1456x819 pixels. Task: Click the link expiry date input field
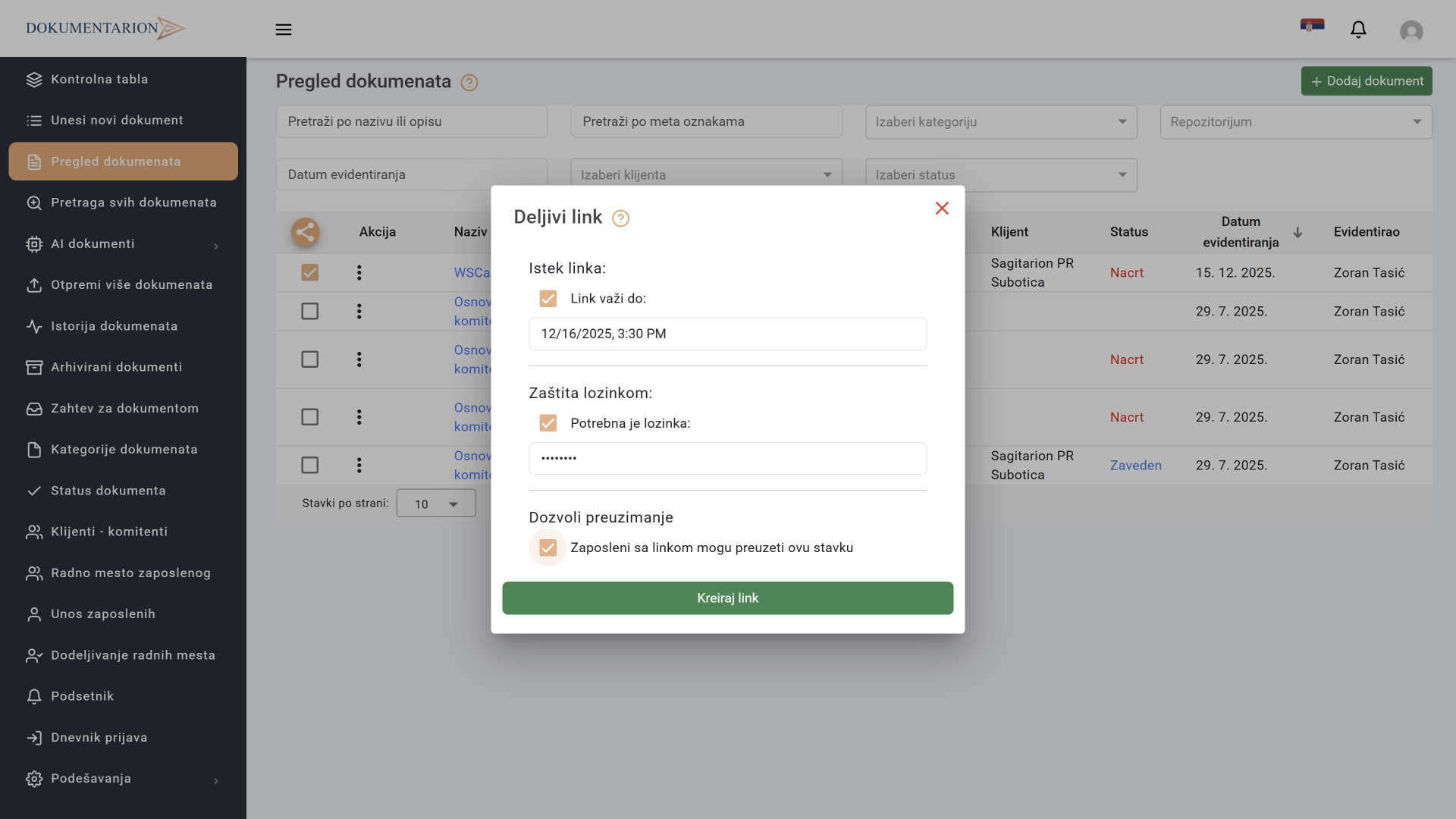[x=727, y=334]
